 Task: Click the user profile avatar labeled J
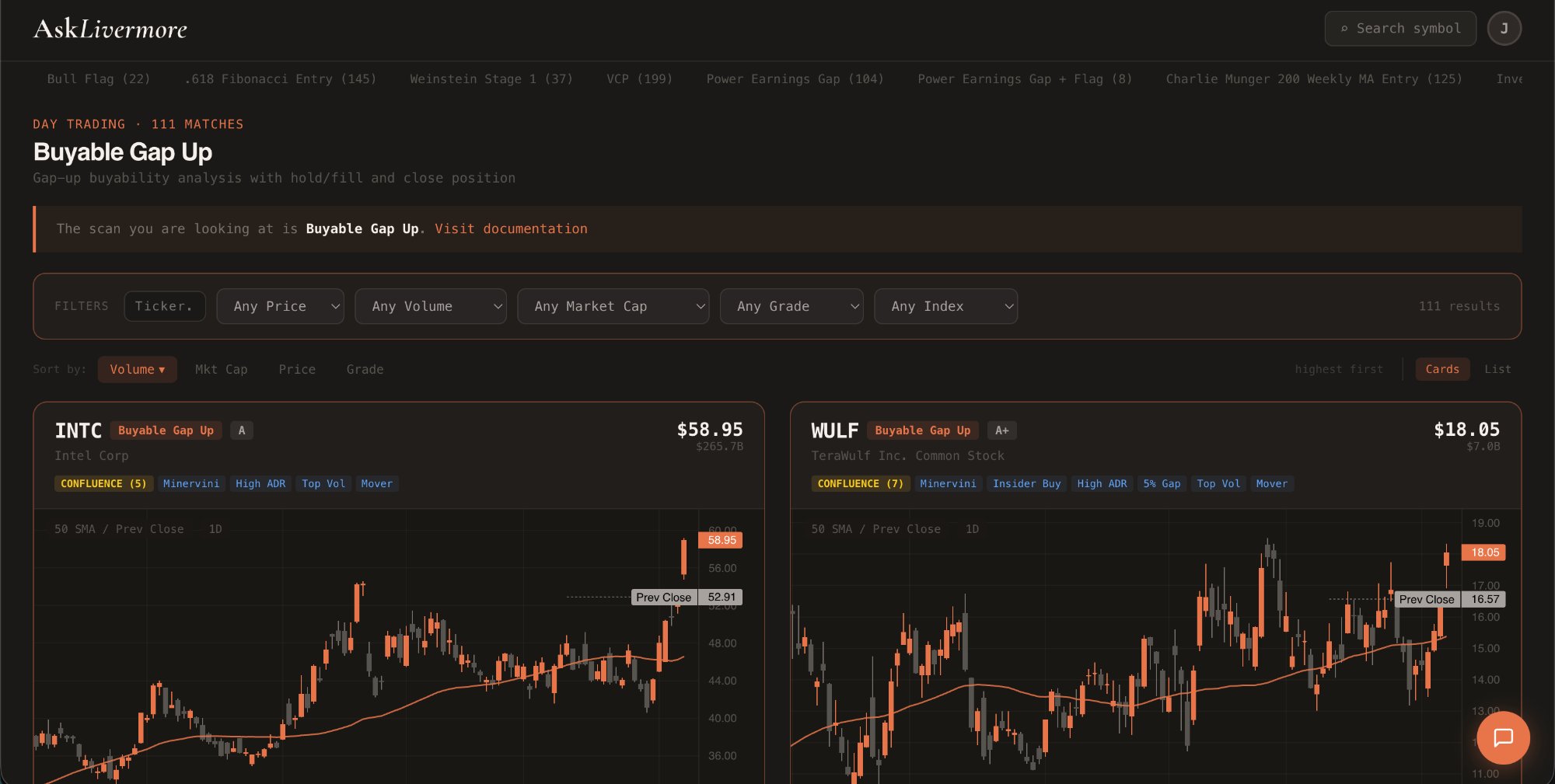[1505, 28]
